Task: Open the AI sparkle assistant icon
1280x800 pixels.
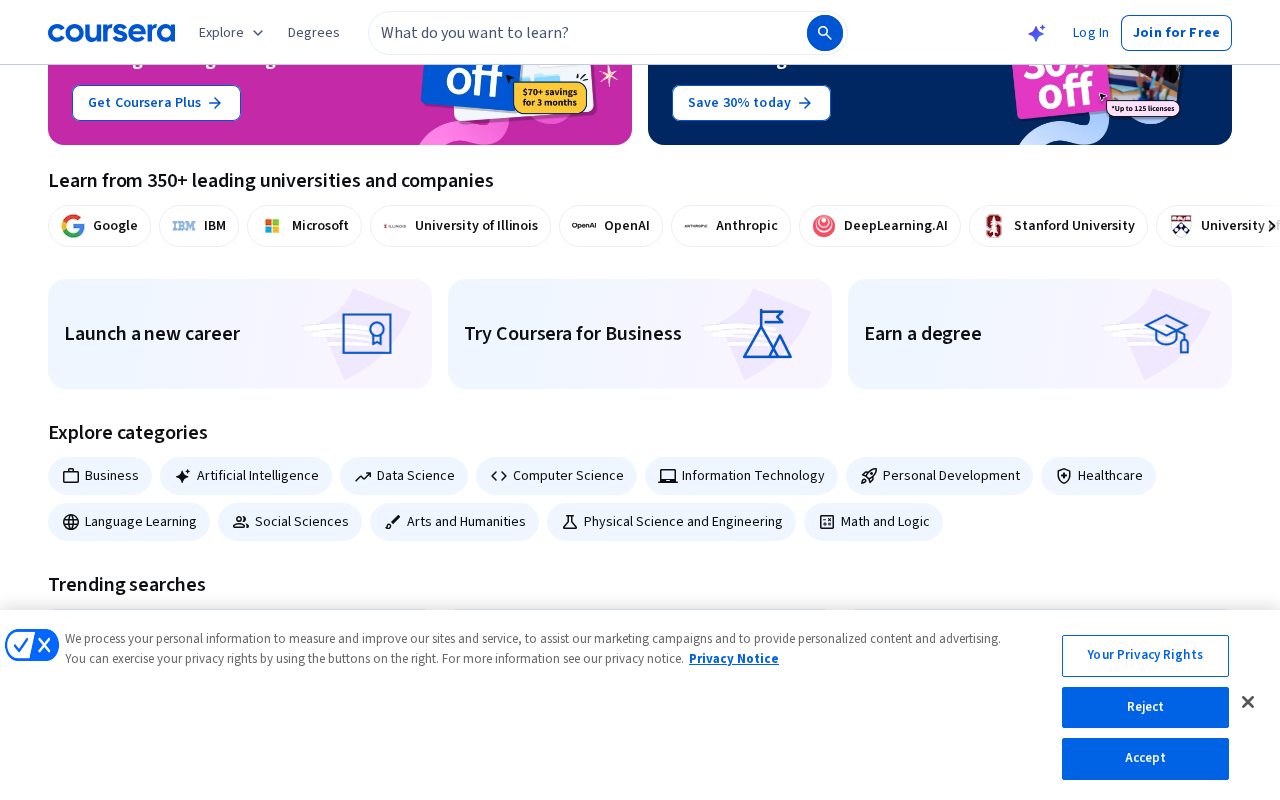Action: point(1036,33)
